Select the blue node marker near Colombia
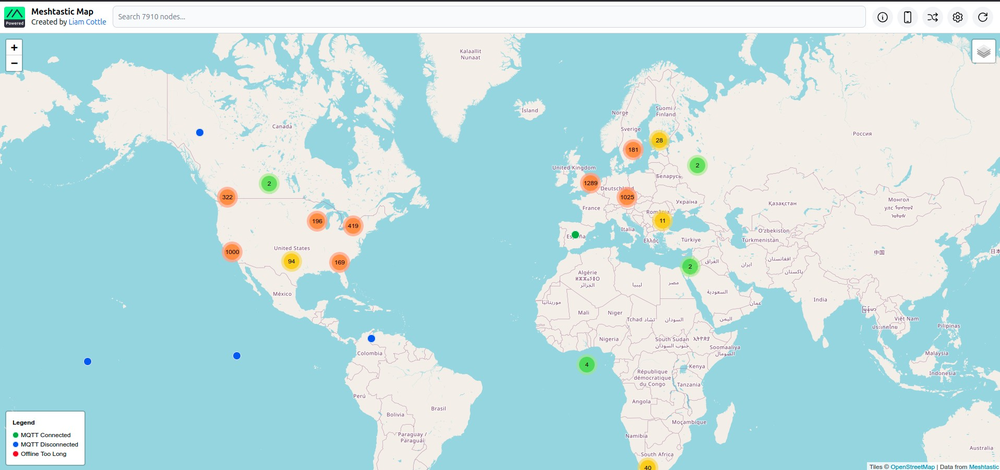Image resolution: width=1000 pixels, height=470 pixels. (371, 338)
